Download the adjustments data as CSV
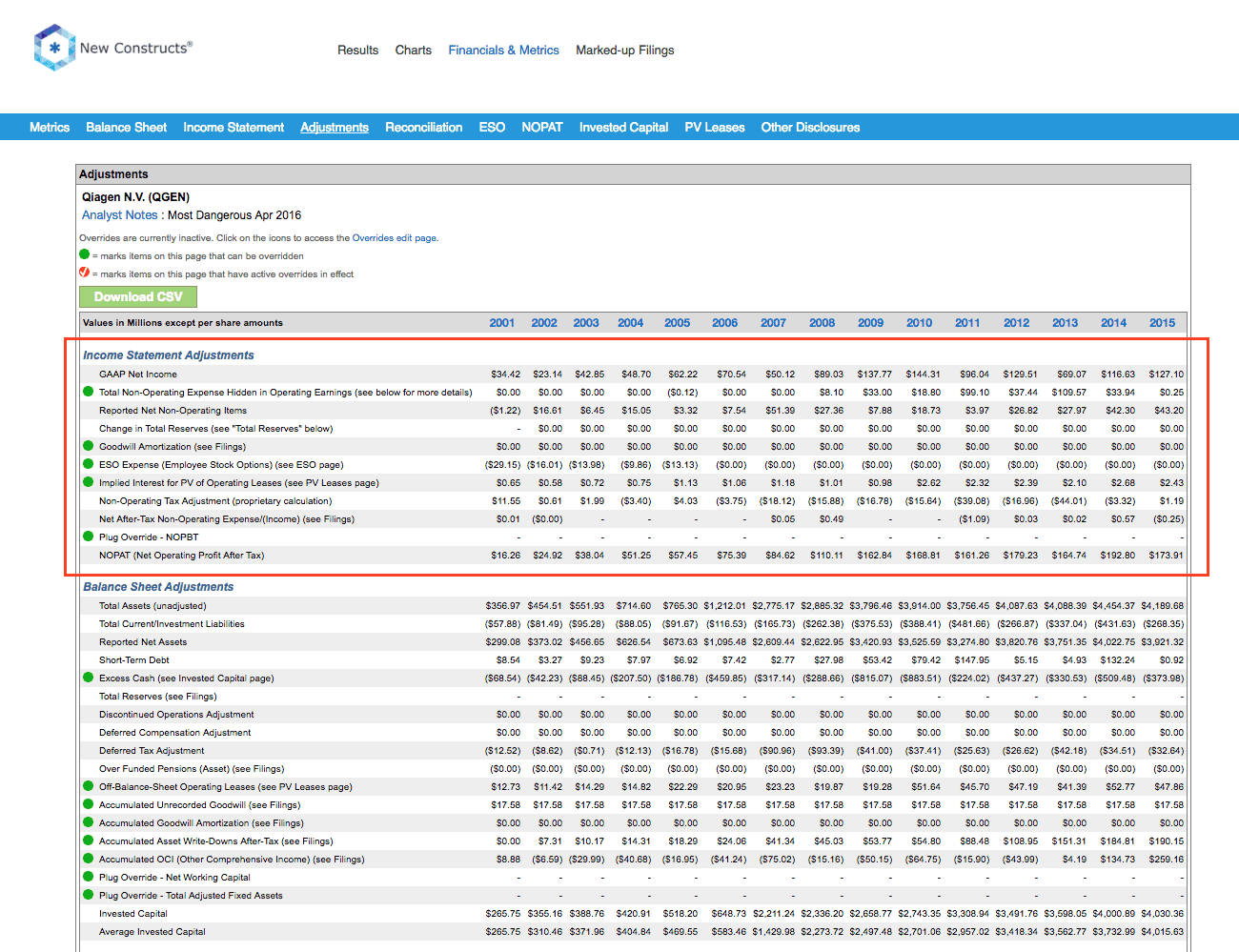Viewport: 1239px width, 952px height. 138,296
